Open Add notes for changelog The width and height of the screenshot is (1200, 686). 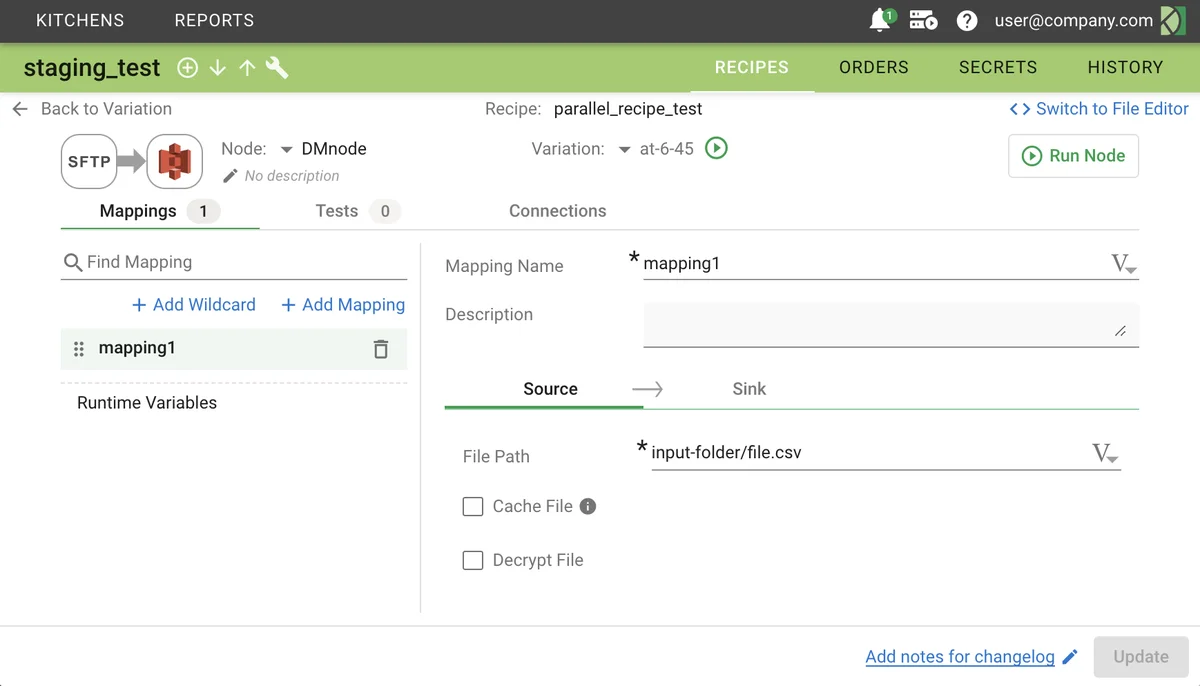[x=959, y=656]
